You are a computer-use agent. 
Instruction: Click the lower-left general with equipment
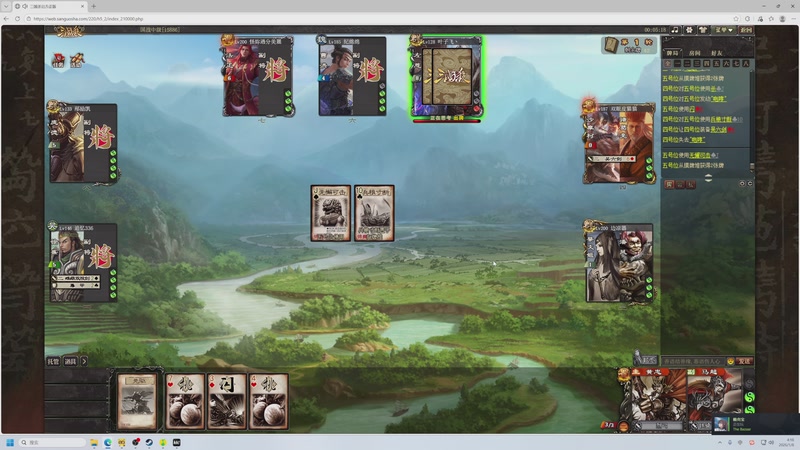point(83,263)
